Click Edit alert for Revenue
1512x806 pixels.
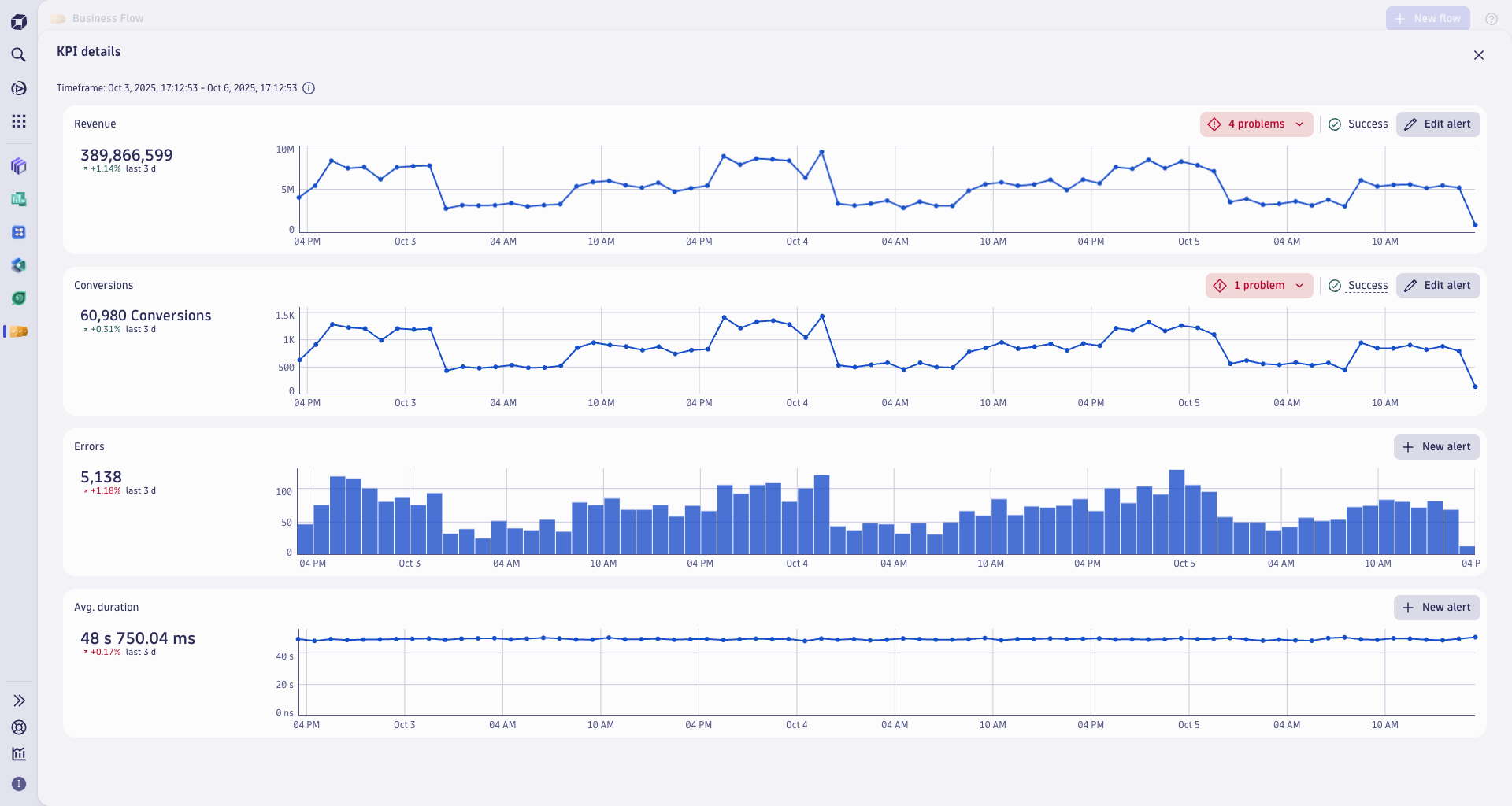tap(1438, 124)
